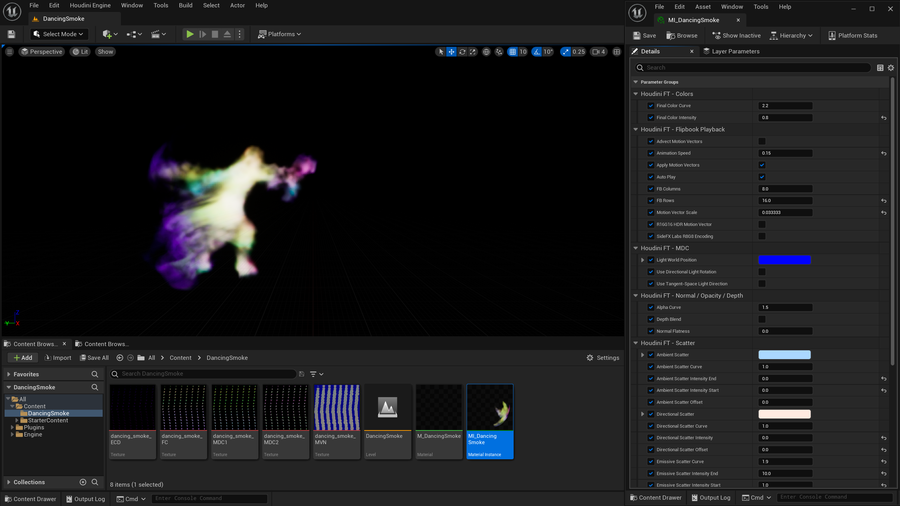Toggle Use Directional Light Rotation checkbox
The height and width of the screenshot is (506, 900).
pos(762,272)
